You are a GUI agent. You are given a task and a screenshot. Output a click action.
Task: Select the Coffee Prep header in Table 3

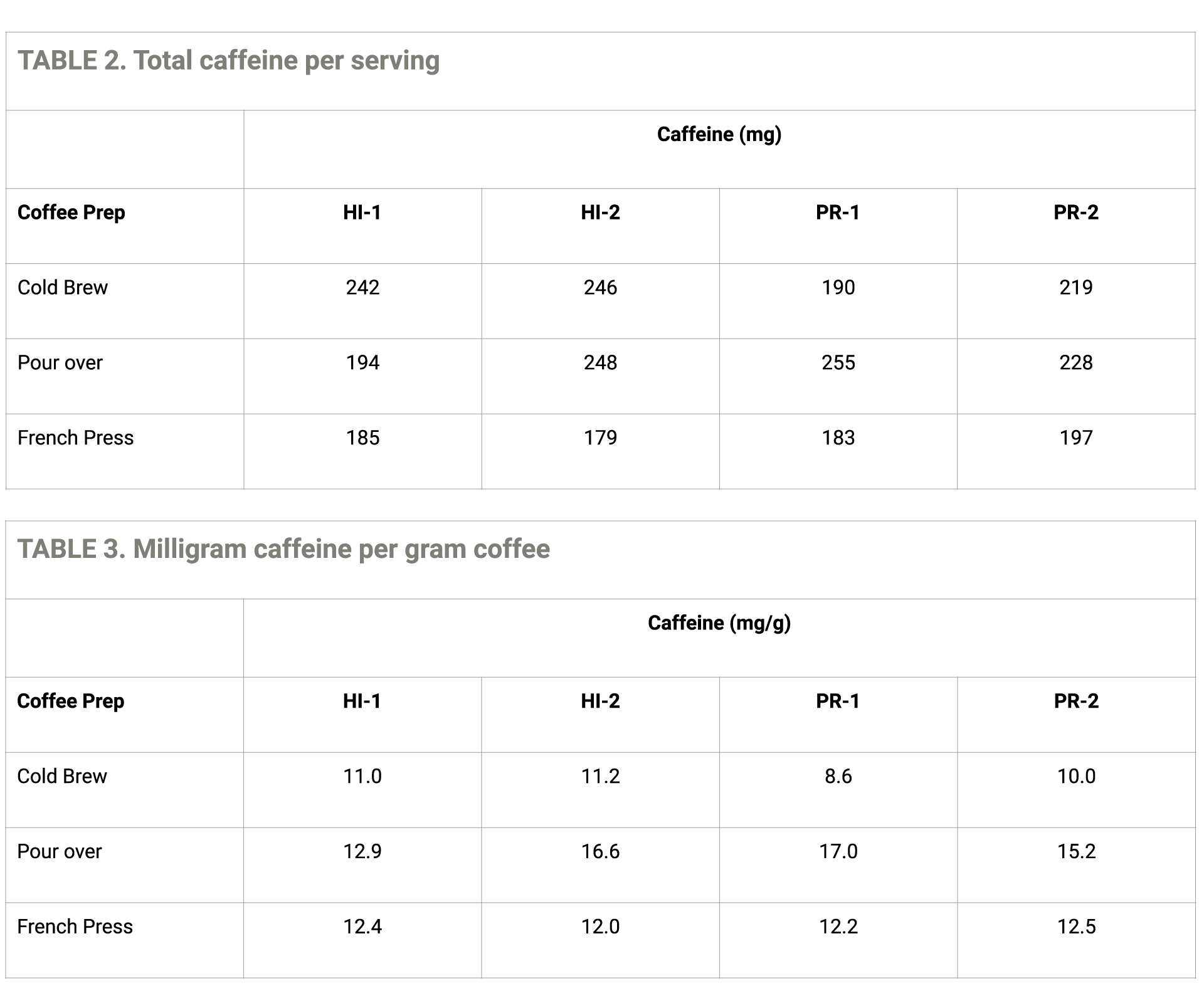pyautogui.click(x=71, y=701)
